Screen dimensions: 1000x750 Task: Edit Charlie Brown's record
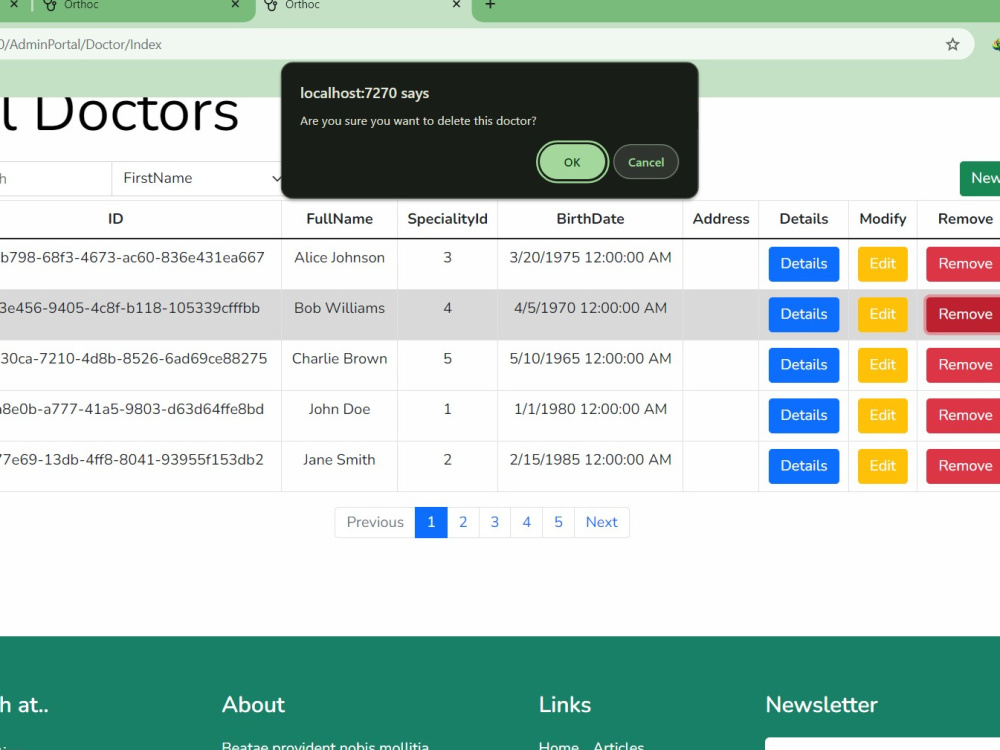click(x=882, y=365)
